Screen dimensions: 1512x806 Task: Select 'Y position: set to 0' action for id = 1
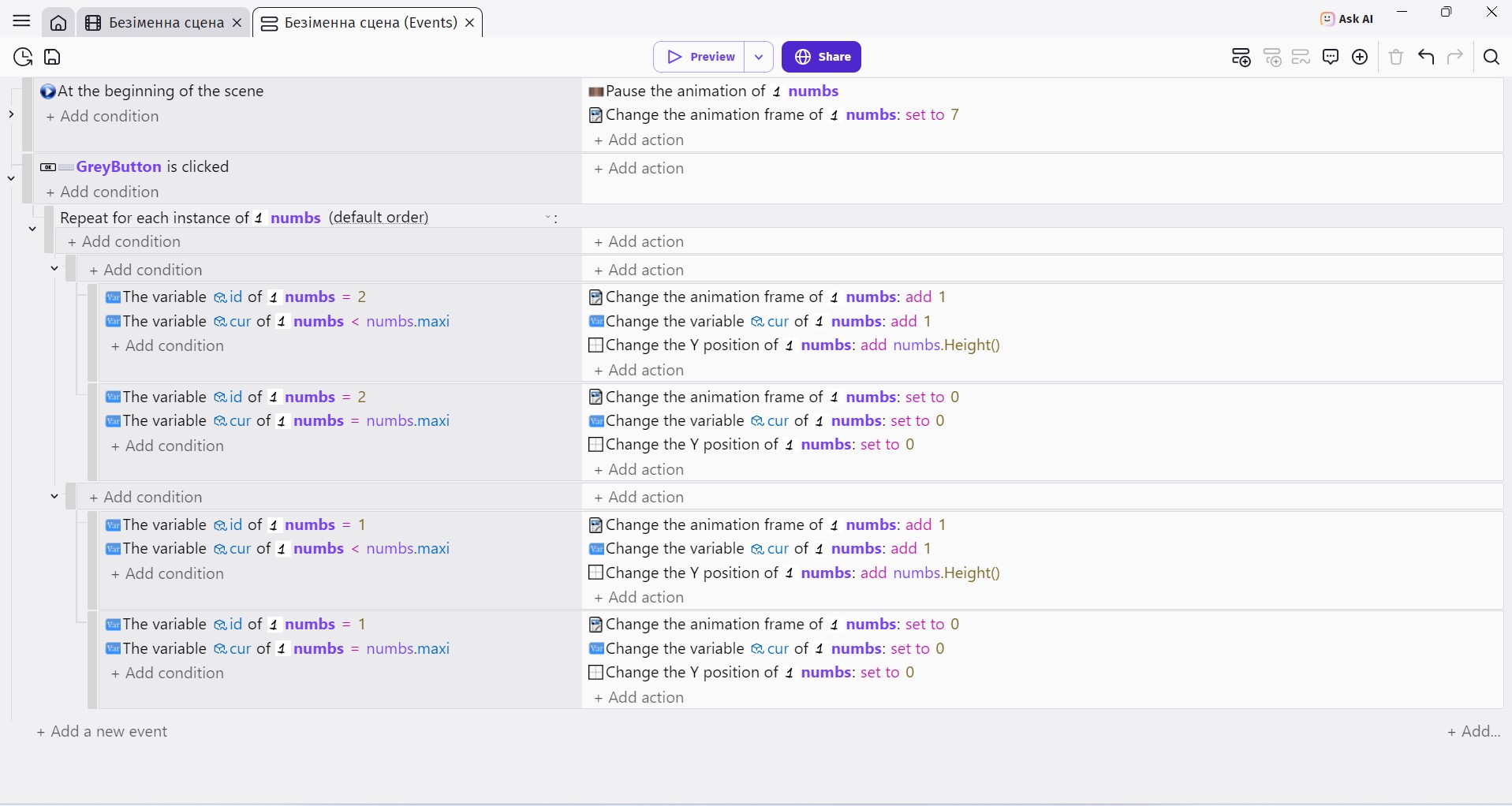point(752,673)
